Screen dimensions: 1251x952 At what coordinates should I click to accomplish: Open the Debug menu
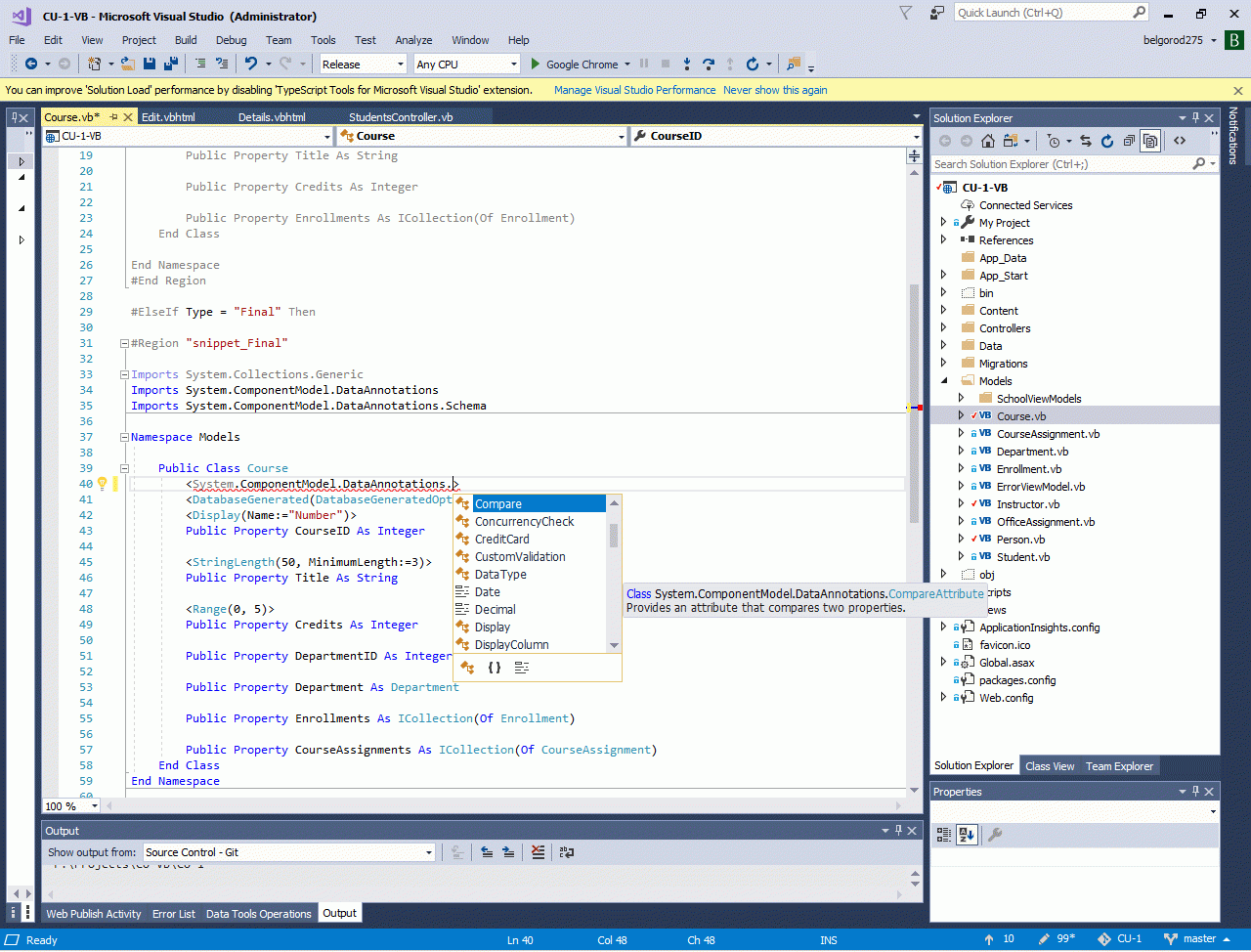231,40
